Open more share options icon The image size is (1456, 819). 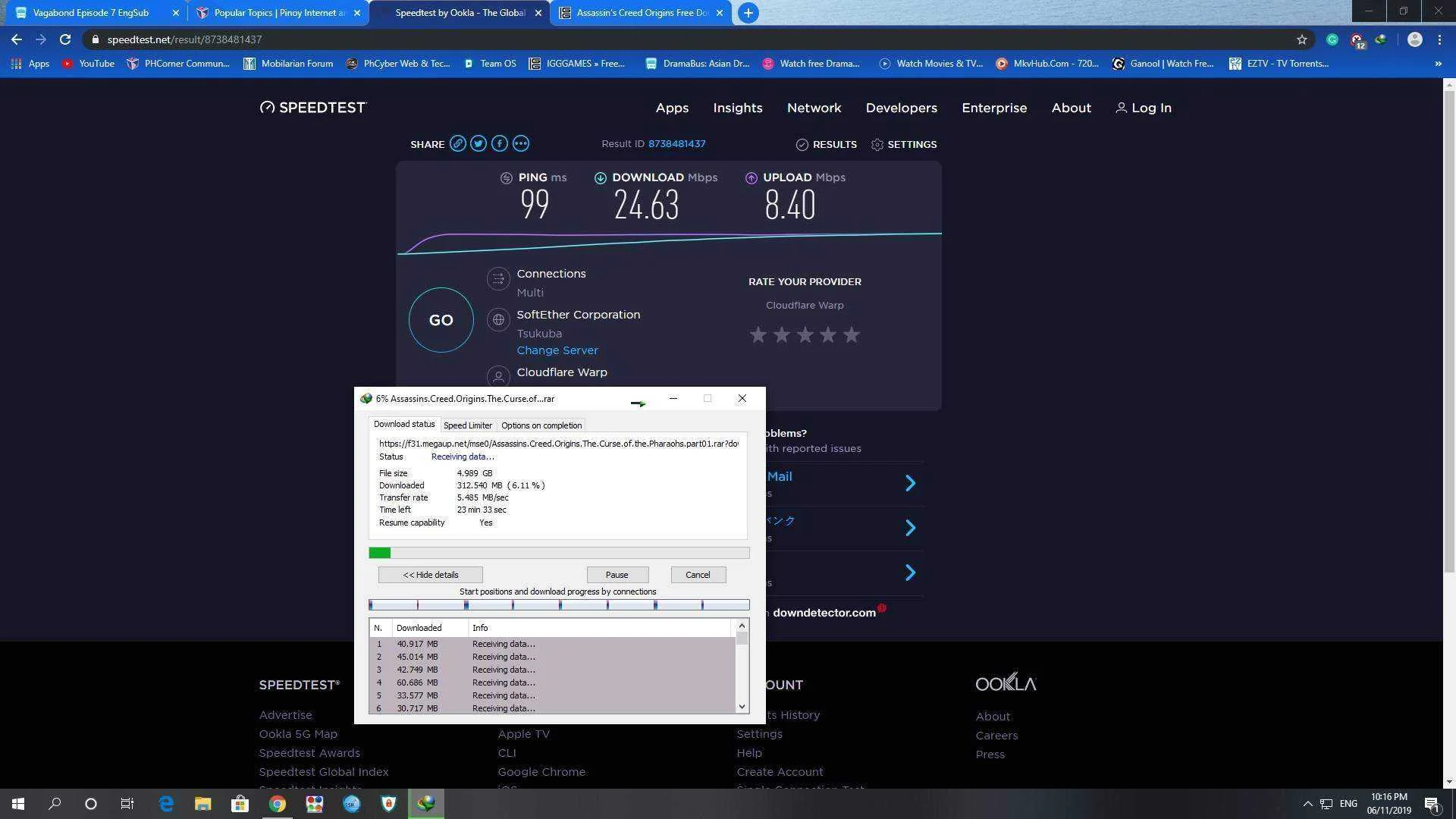pos(520,143)
